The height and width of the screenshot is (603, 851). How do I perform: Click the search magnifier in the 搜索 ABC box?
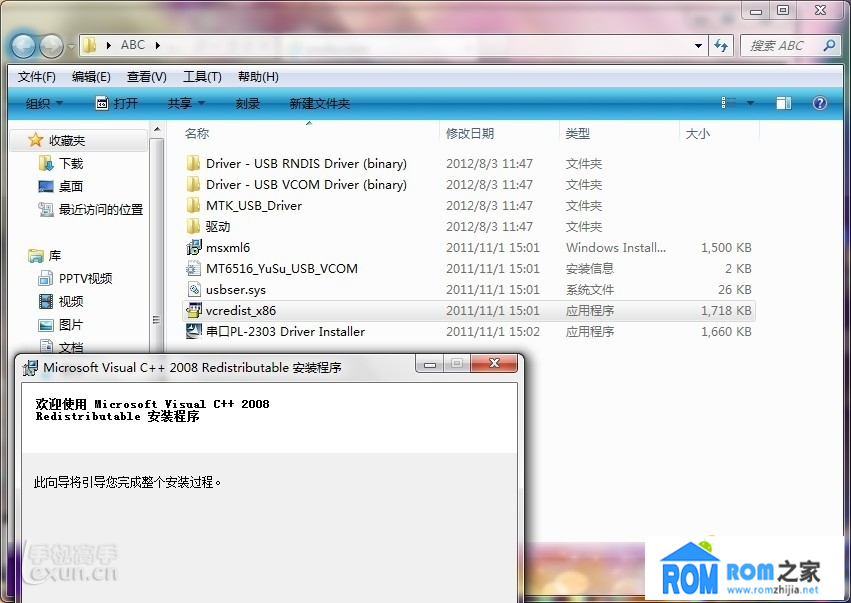pyautogui.click(x=828, y=46)
